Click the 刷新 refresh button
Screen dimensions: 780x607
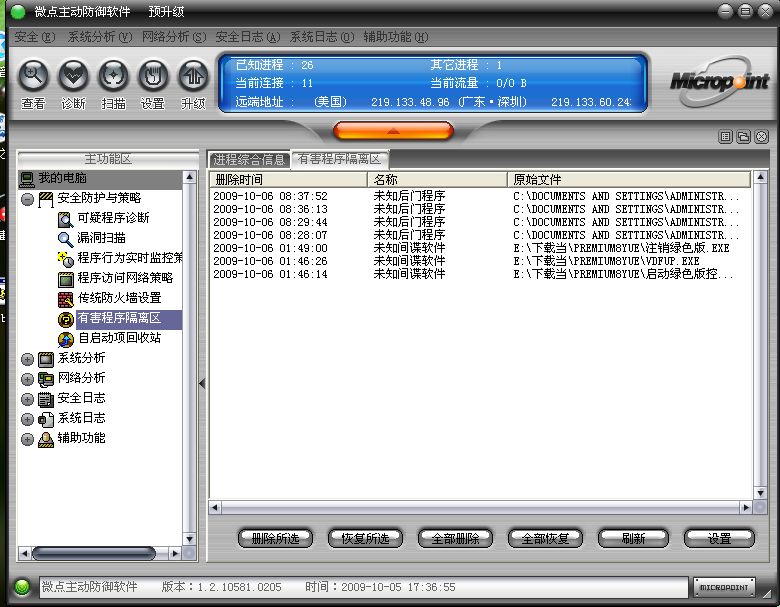pyautogui.click(x=633, y=538)
